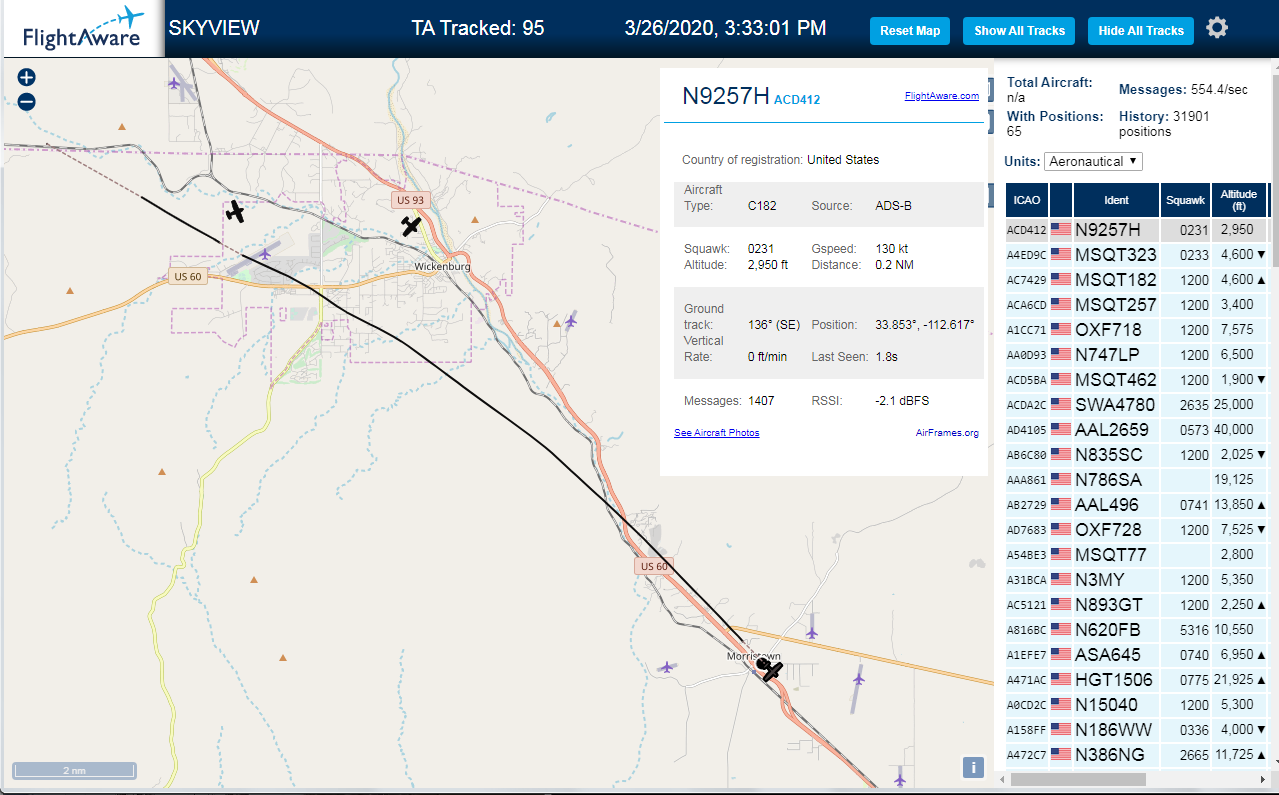
Task: Click the ACD412 ICAO code in detail panel
Action: click(x=797, y=99)
